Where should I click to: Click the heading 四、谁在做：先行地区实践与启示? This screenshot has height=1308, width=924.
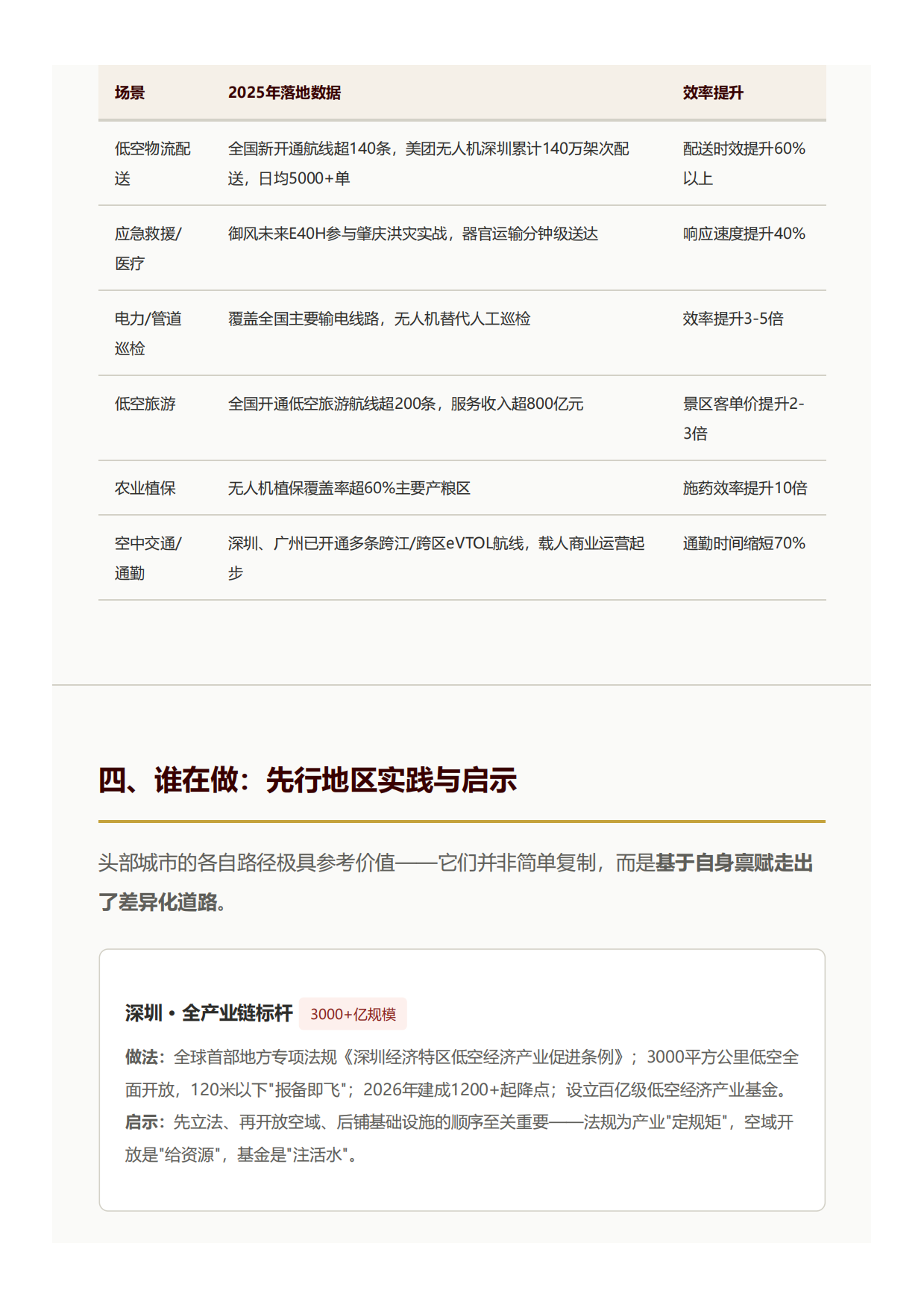point(307,780)
